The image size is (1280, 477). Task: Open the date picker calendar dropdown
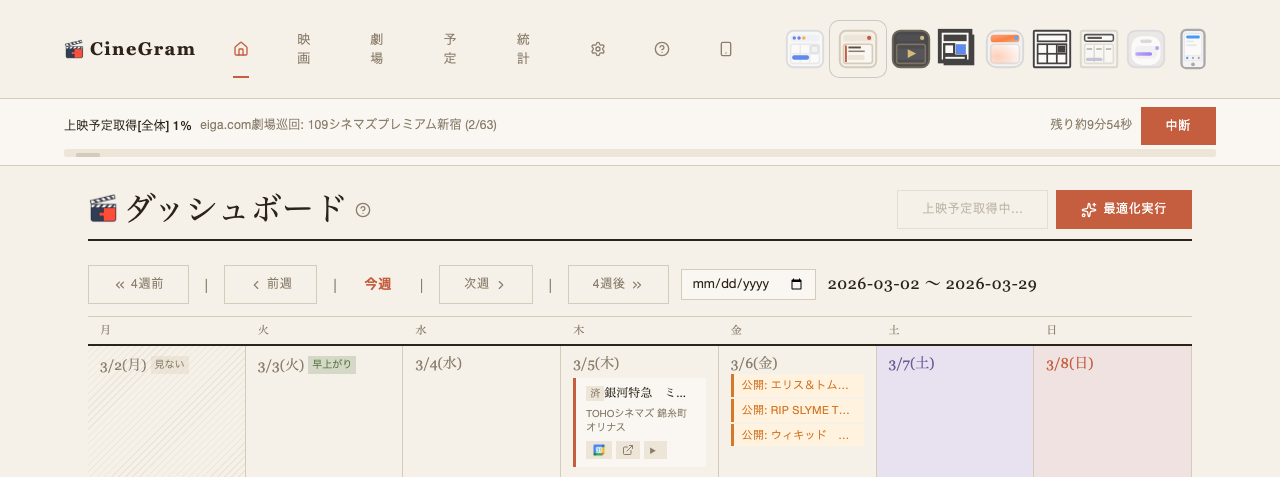pos(797,284)
